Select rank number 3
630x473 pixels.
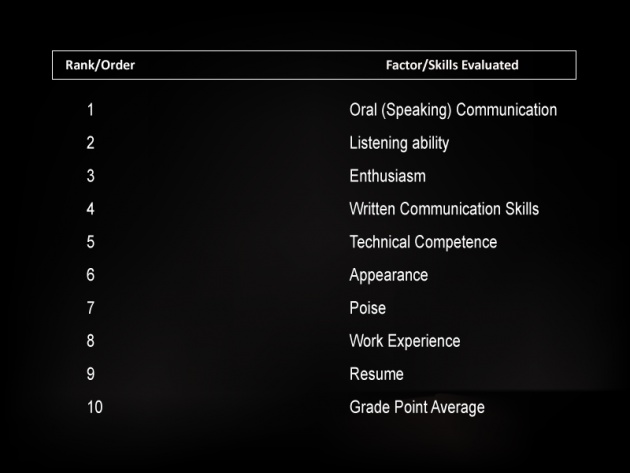[x=90, y=176]
